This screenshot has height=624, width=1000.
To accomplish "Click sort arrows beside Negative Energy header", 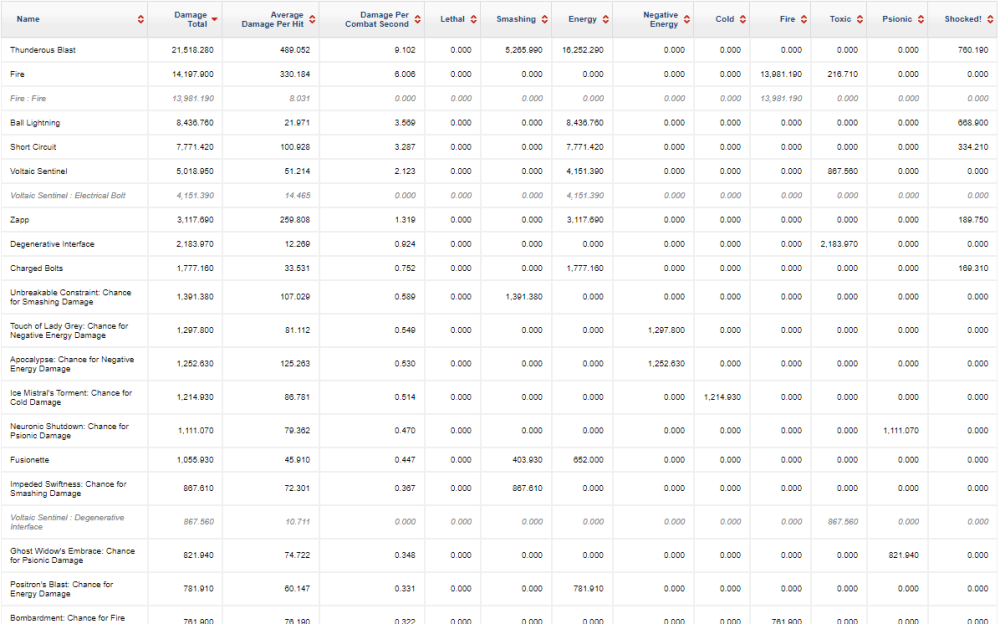I will click(687, 19).
